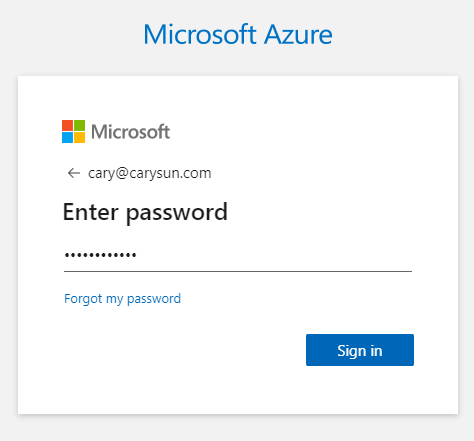Click the blank white card area below Sign in

(238, 390)
